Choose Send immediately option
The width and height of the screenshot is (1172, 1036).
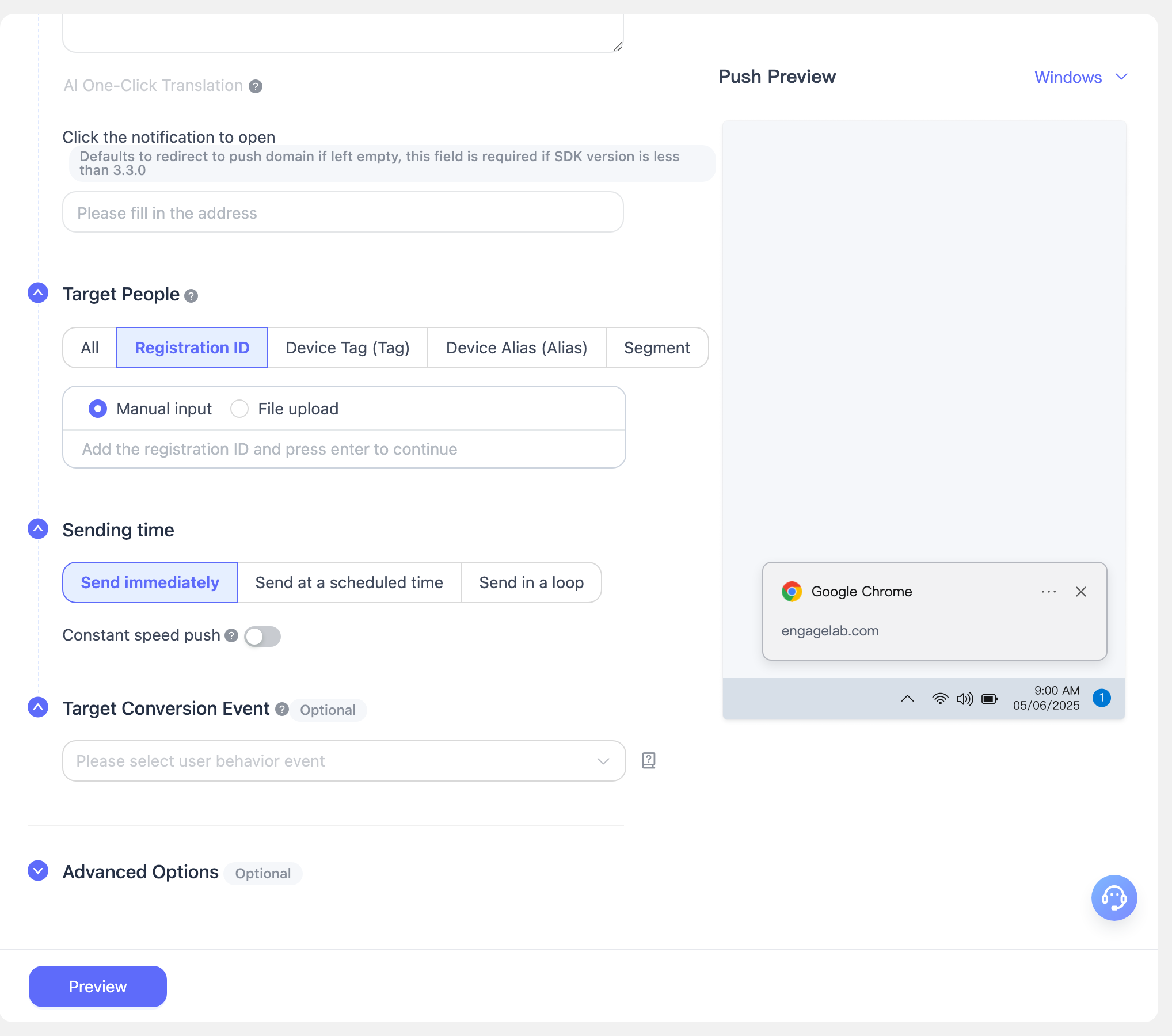coord(150,582)
